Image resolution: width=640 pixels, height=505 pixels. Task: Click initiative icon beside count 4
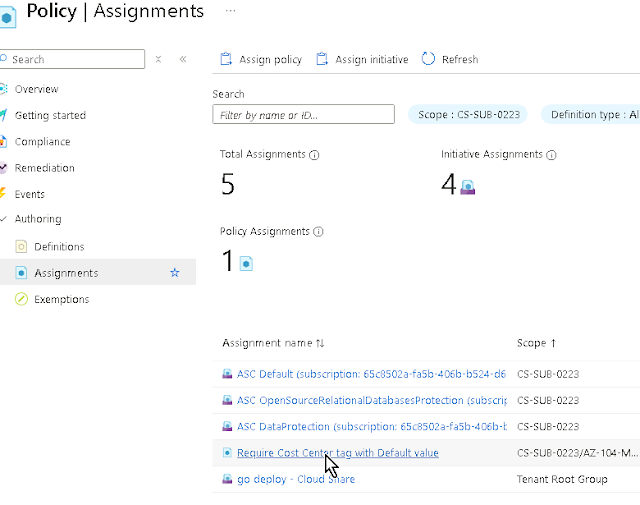click(468, 187)
